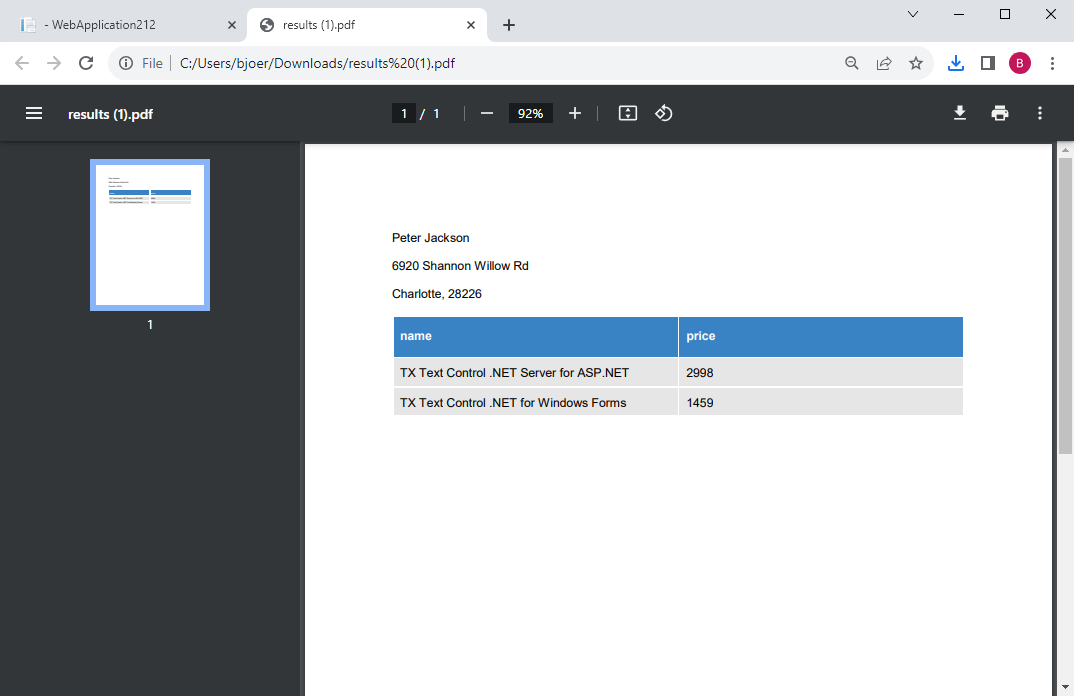
Task: Click the price cell 1459
Action: pos(821,403)
